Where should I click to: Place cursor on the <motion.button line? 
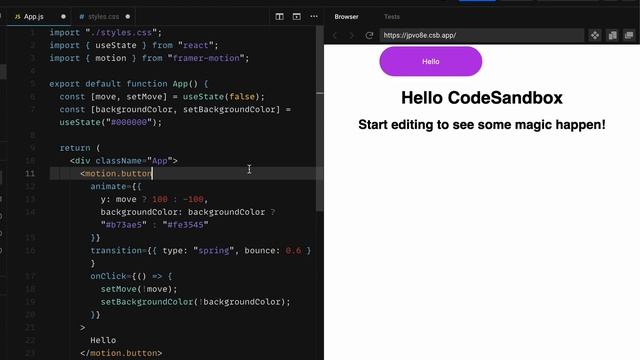point(186,173)
